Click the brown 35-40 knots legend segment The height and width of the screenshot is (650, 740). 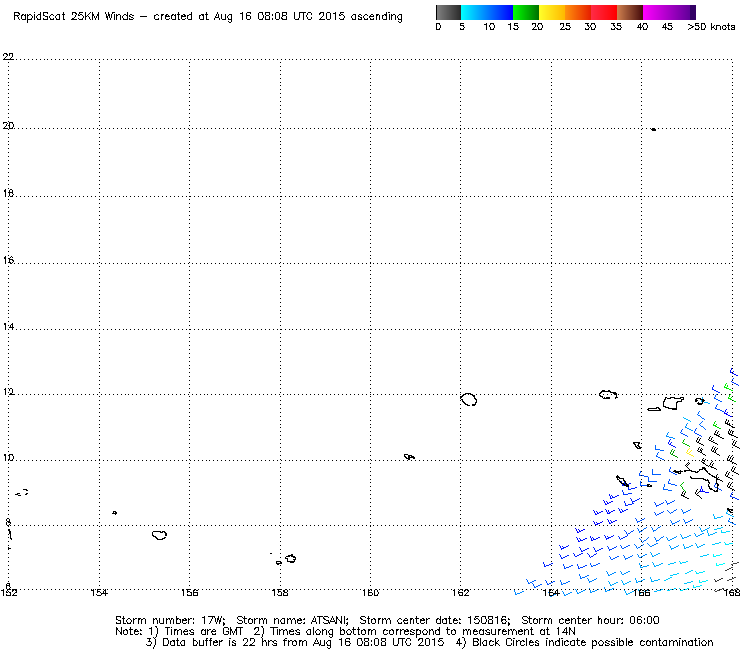click(x=630, y=12)
